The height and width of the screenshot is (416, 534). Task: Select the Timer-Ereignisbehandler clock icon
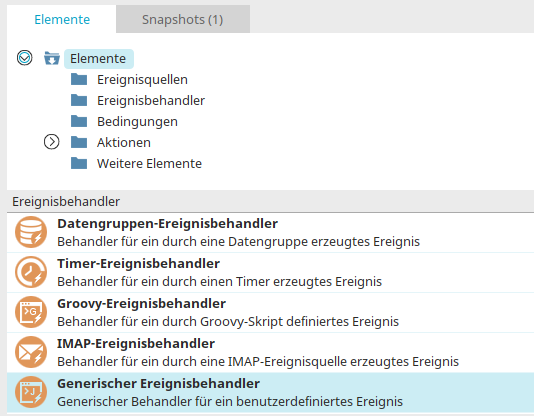31,272
